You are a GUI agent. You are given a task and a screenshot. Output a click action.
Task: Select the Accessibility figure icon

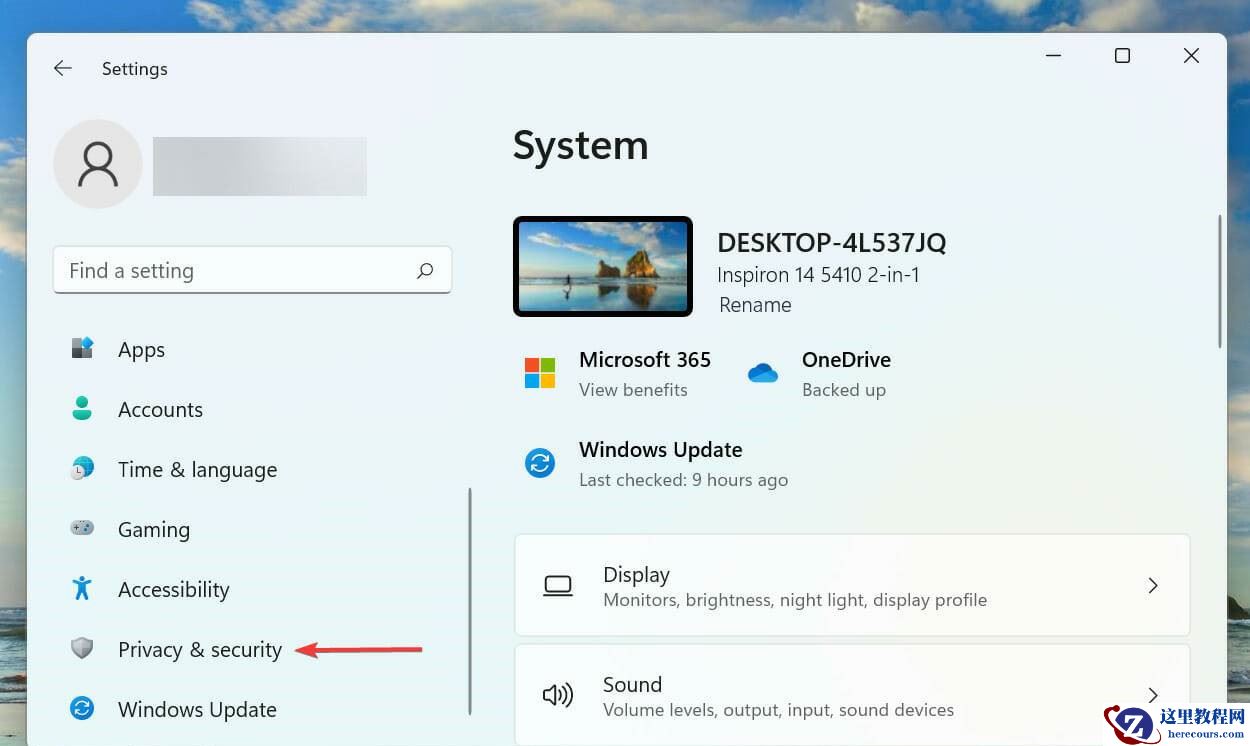[x=82, y=589]
